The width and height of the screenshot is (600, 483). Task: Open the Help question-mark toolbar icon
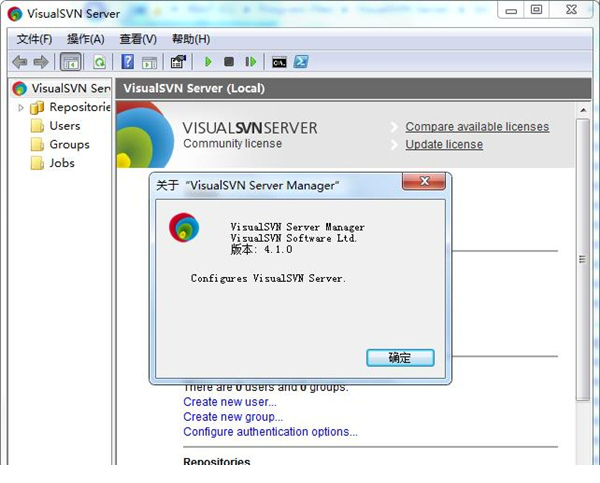127,62
